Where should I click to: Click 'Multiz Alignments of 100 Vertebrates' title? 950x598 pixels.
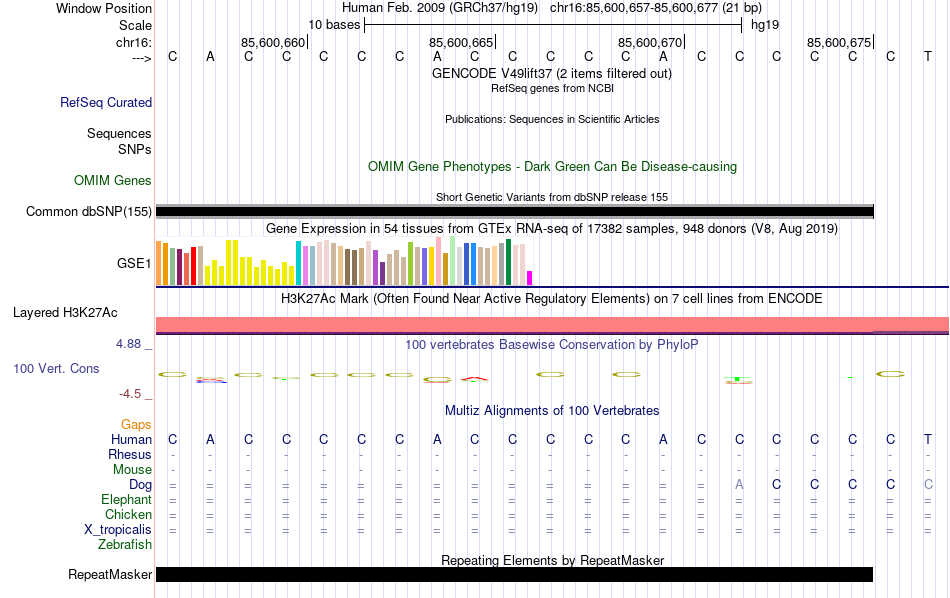click(552, 411)
